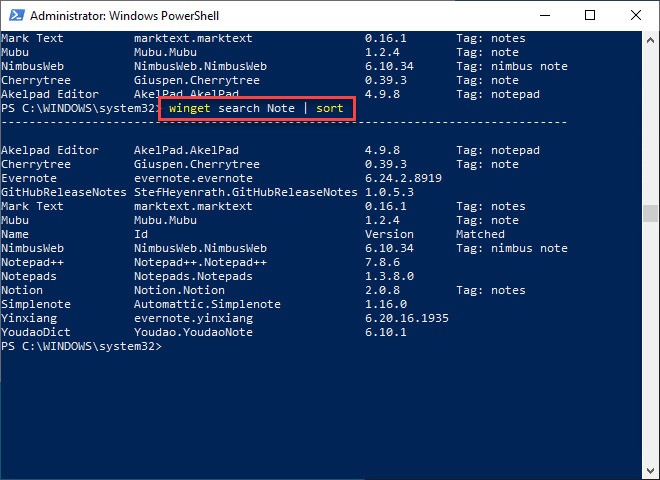The width and height of the screenshot is (660, 480).
Task: Minimize the PowerShell window
Action: (x=545, y=16)
